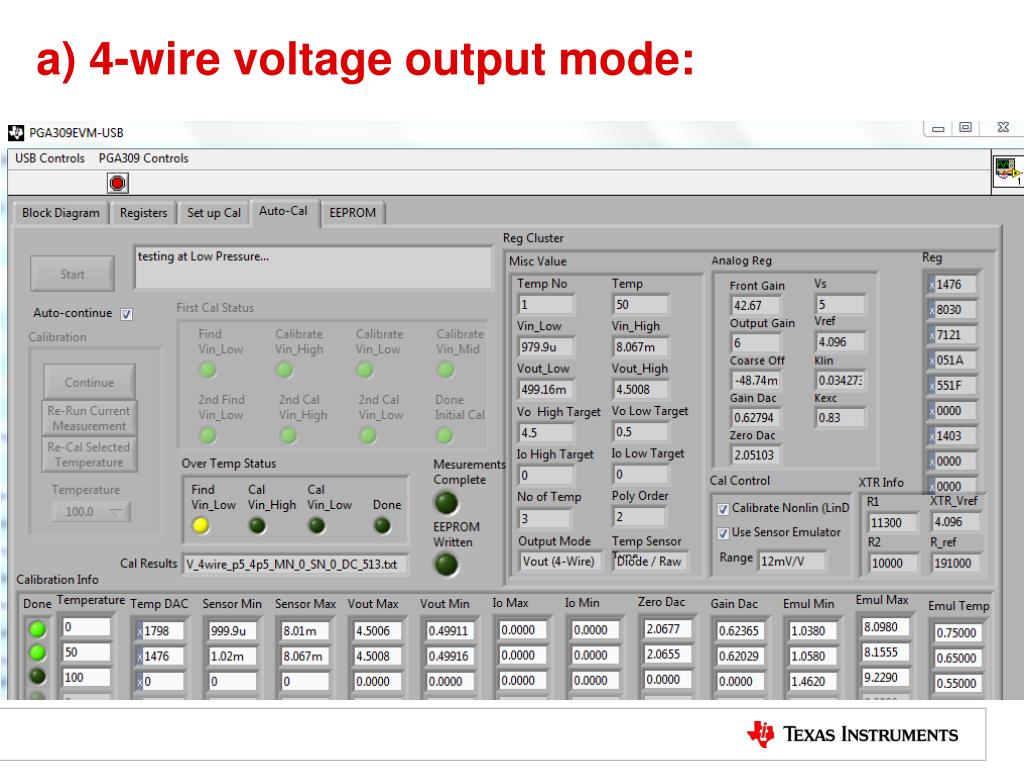Screen dimensions: 1024x768
Task: Click the No of Temp field showing 3
Action: point(545,519)
